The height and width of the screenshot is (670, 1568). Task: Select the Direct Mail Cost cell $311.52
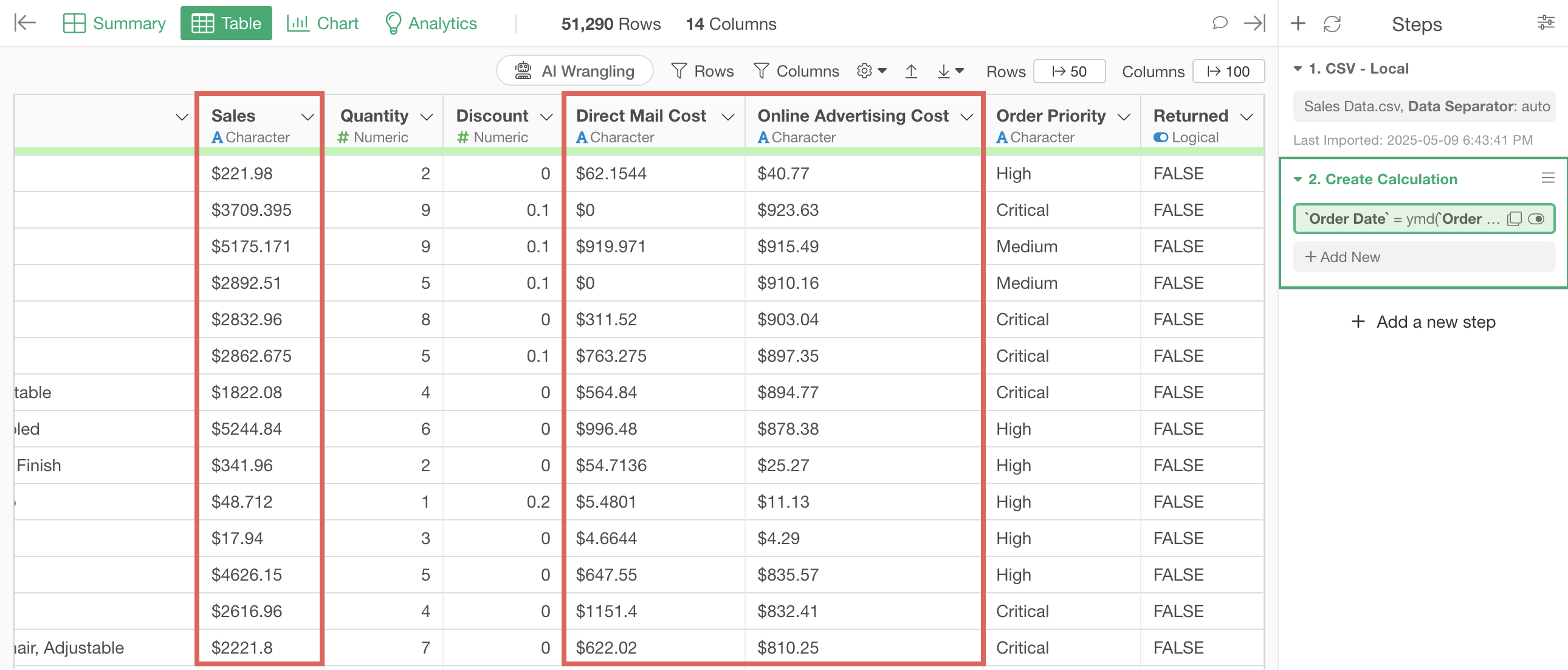click(x=655, y=320)
